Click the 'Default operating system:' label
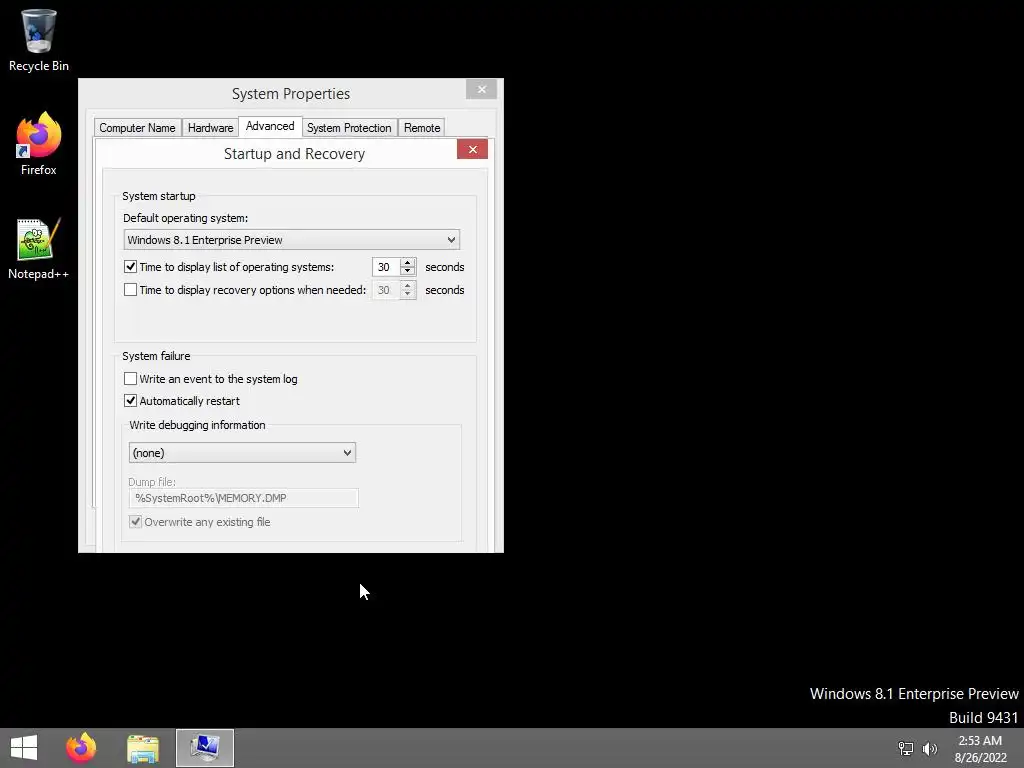This screenshot has height=768, width=1024. (x=185, y=218)
